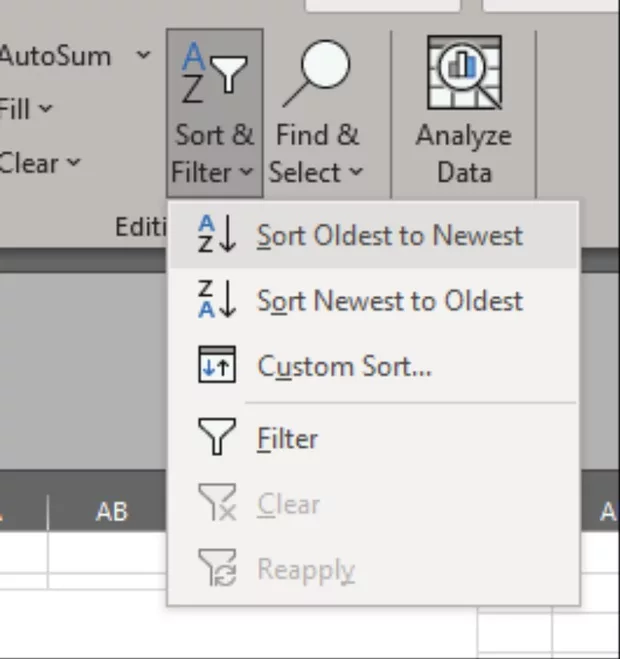This screenshot has height=659, width=620.
Task: Click the A-to-Z ascending sort icon
Action: [216, 235]
